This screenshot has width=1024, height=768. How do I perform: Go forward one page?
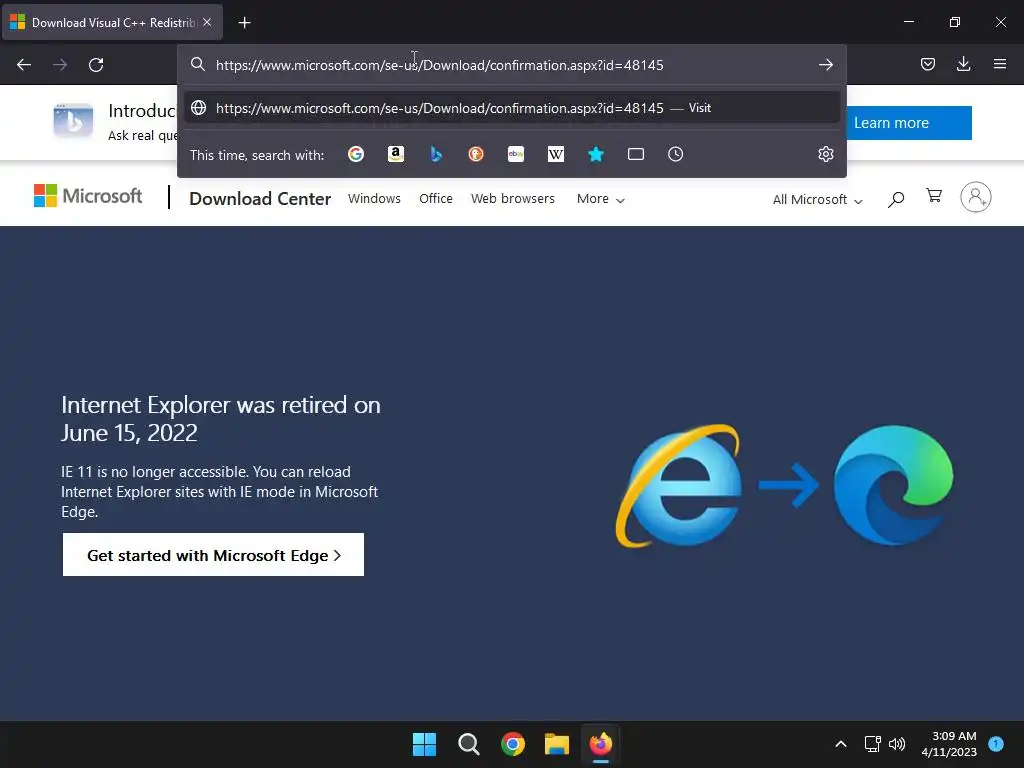click(x=60, y=65)
